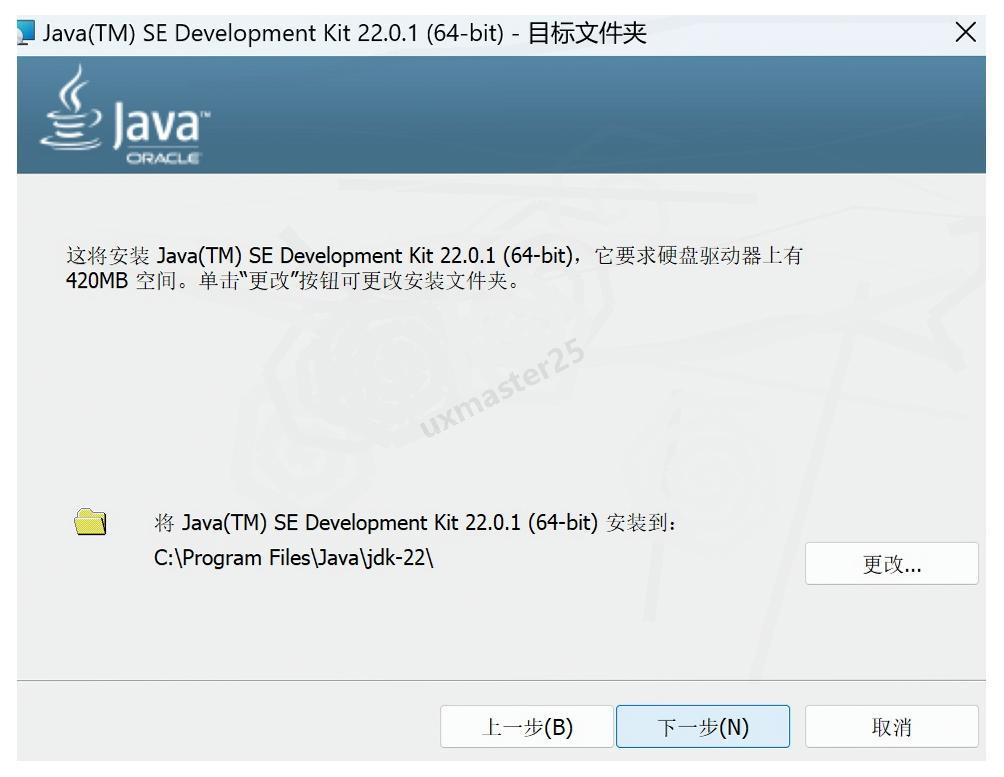Select 上一步(B) to go back
This screenshot has width=1004, height=777.
(x=527, y=727)
